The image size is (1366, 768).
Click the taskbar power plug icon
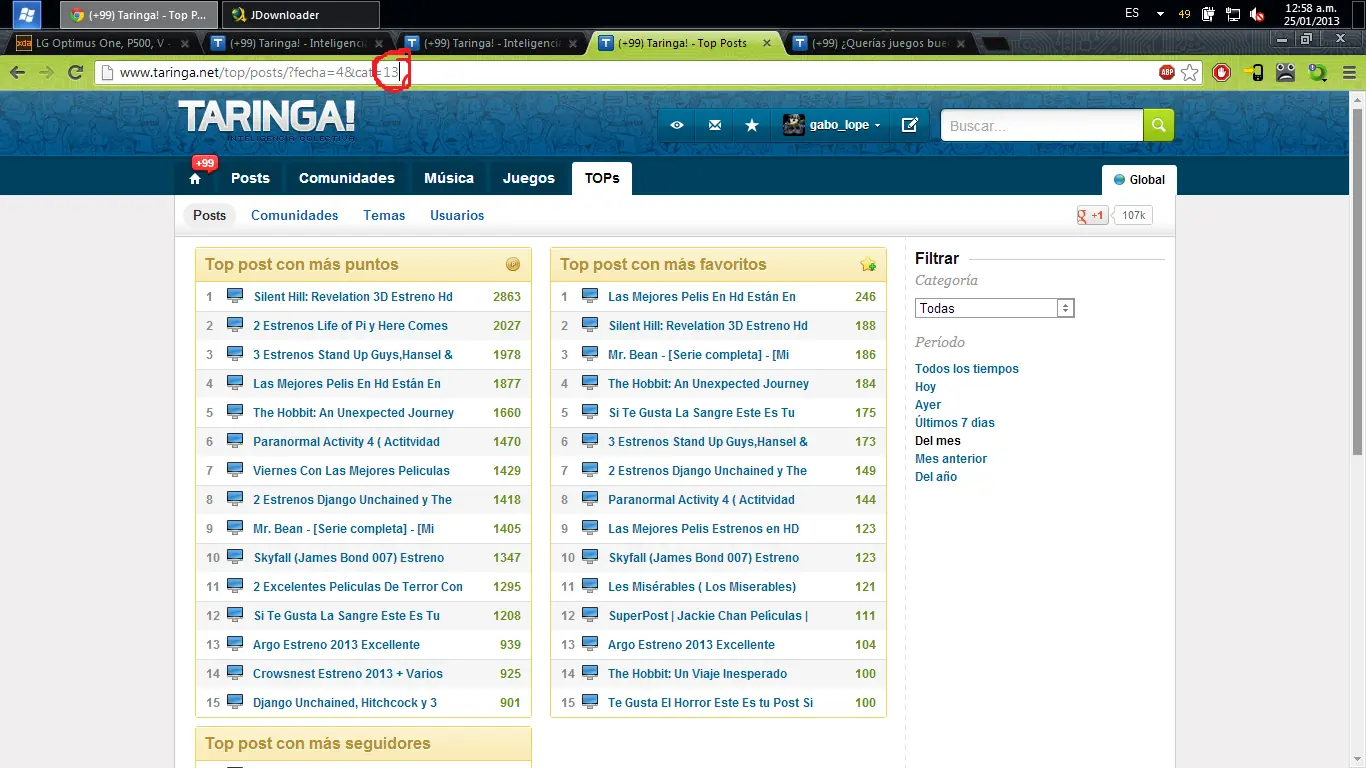(x=1209, y=14)
